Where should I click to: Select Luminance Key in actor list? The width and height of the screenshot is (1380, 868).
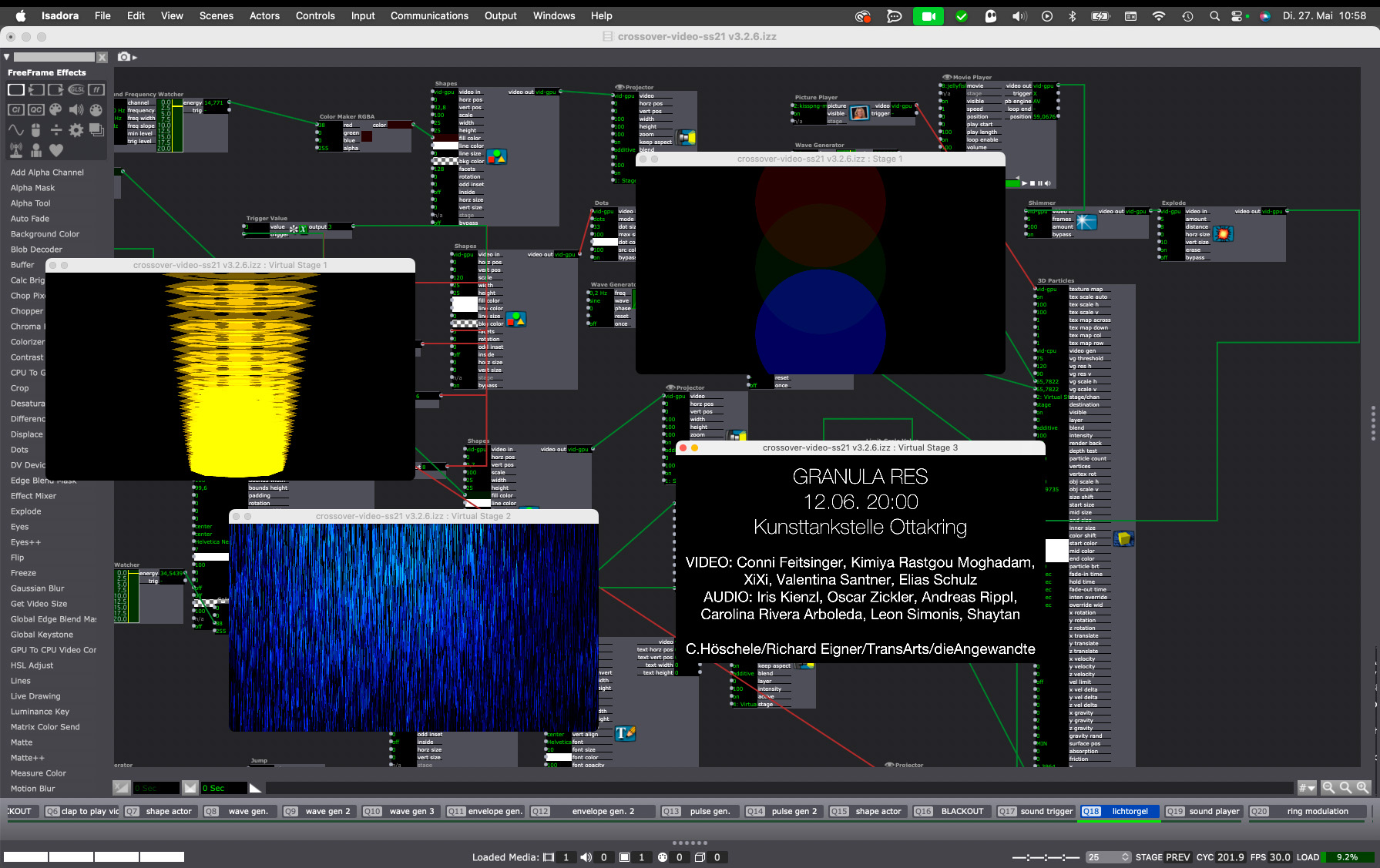pyautogui.click(x=40, y=712)
